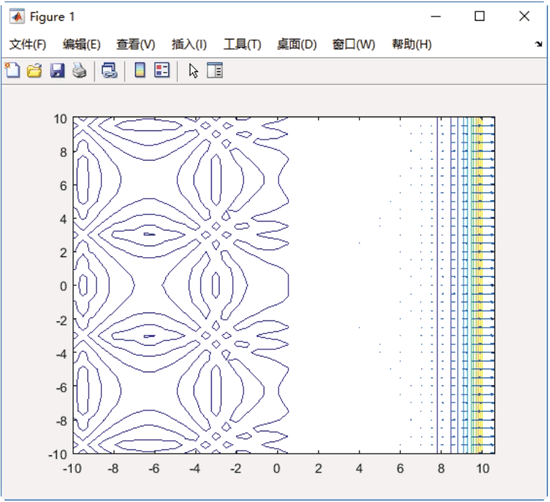Click inside the contour plot axes area
Viewport: 550px width, 502px height.
(x=284, y=285)
